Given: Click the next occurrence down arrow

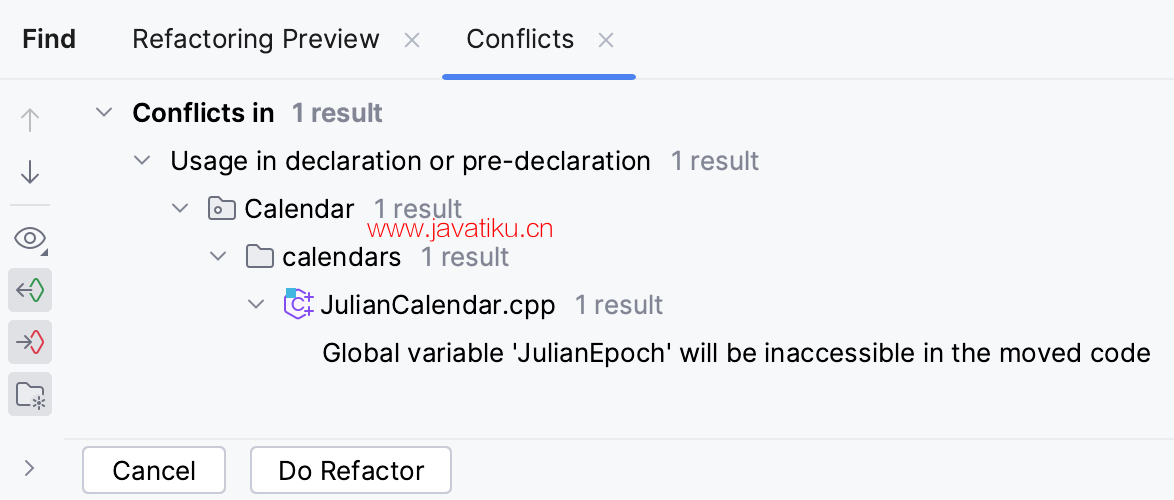Looking at the screenshot, I should pos(30,172).
